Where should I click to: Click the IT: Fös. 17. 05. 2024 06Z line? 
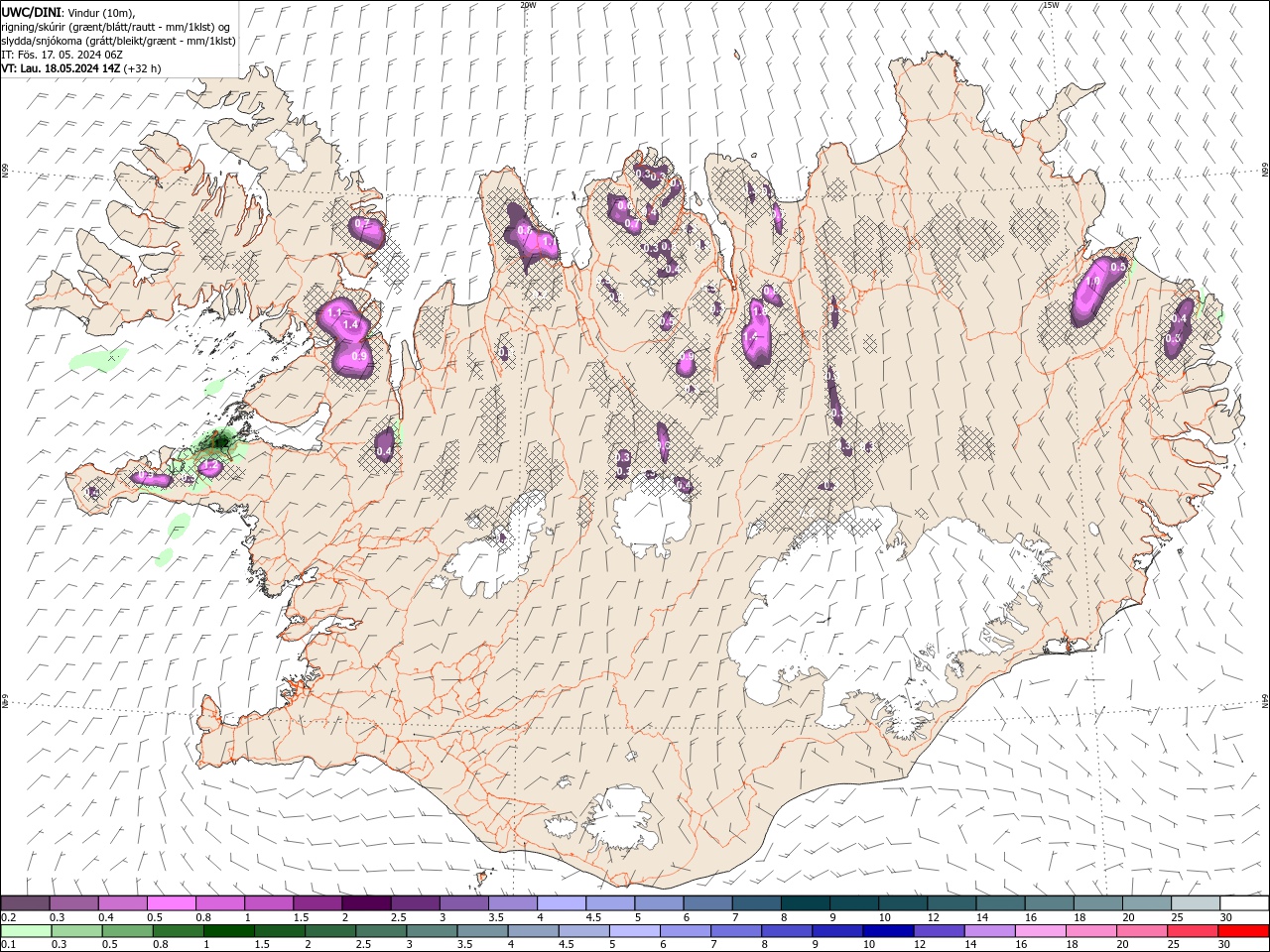tap(62, 55)
